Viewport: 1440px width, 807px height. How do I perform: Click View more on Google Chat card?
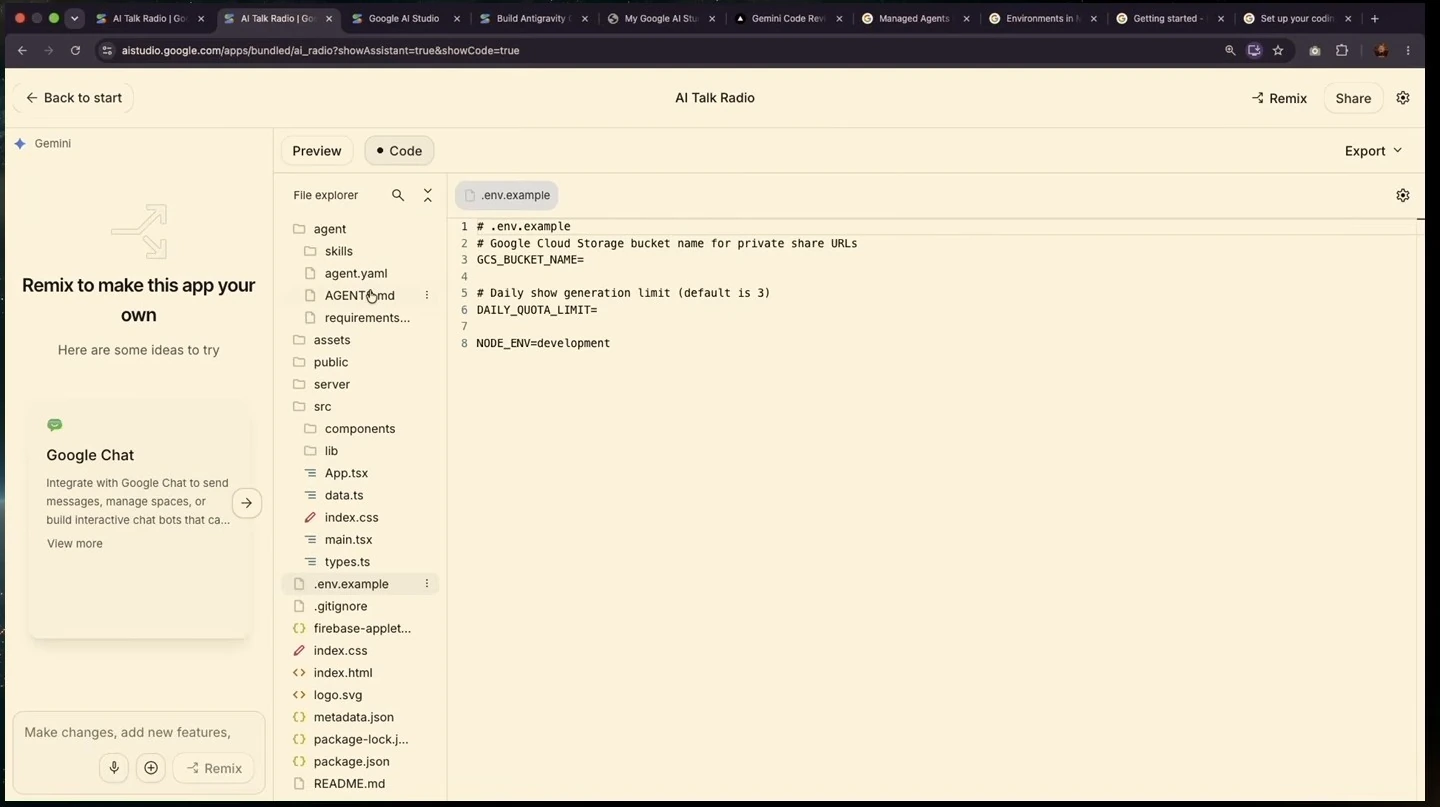[x=74, y=544]
